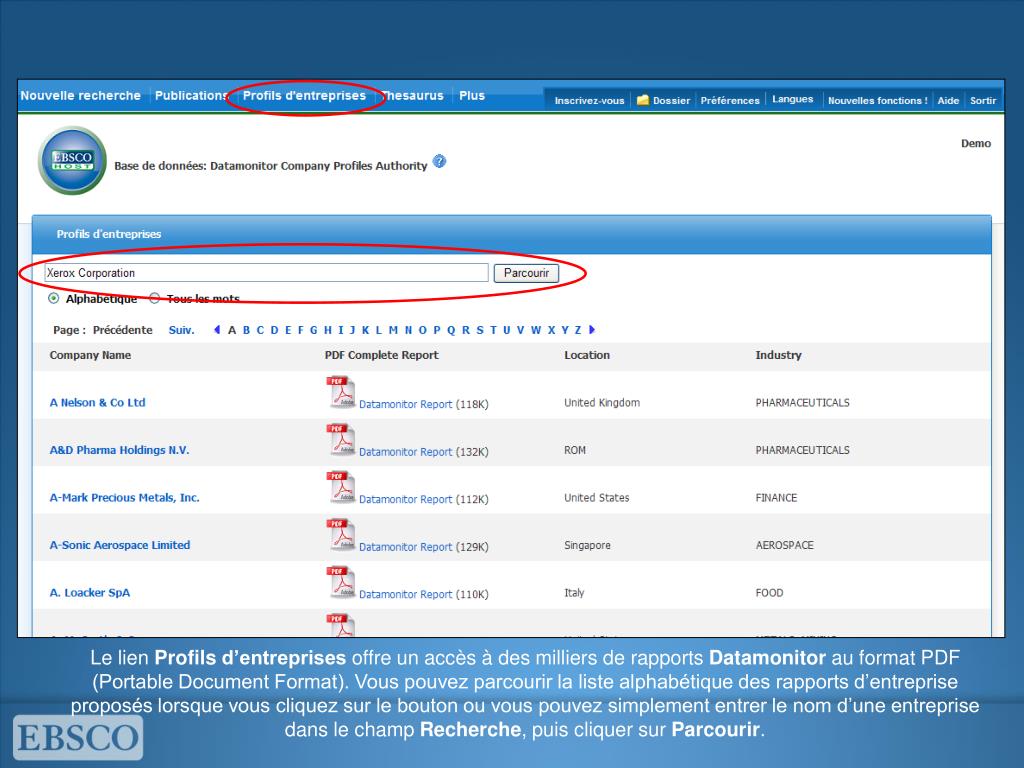Open Datamonitor Report (110K) link
The width and height of the screenshot is (1024, 768).
[x=406, y=595]
